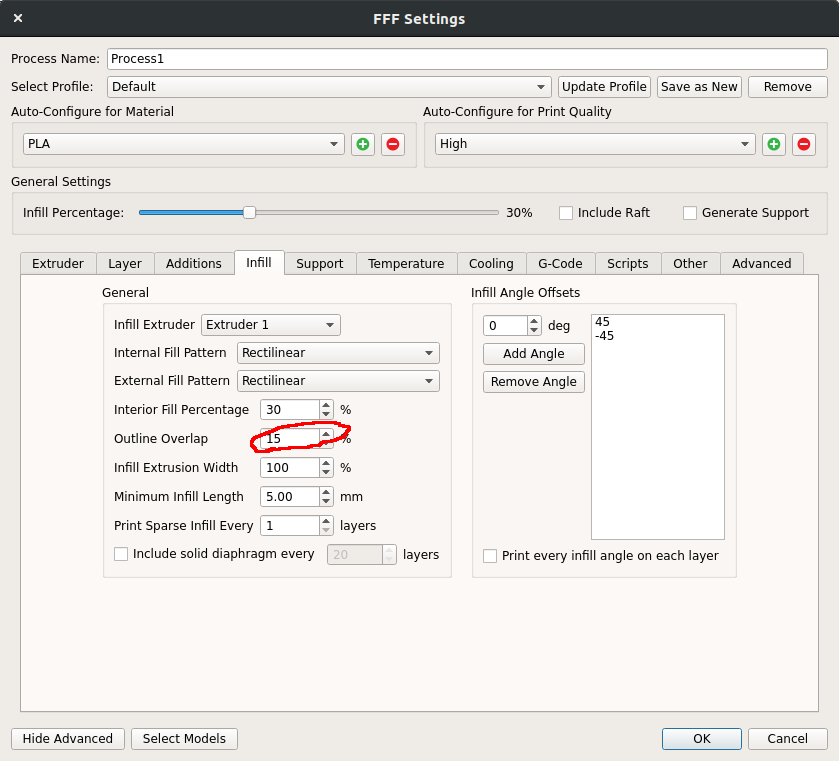Decrease the Minimum Infill Length value
This screenshot has width=839, height=761.
[x=326, y=501]
